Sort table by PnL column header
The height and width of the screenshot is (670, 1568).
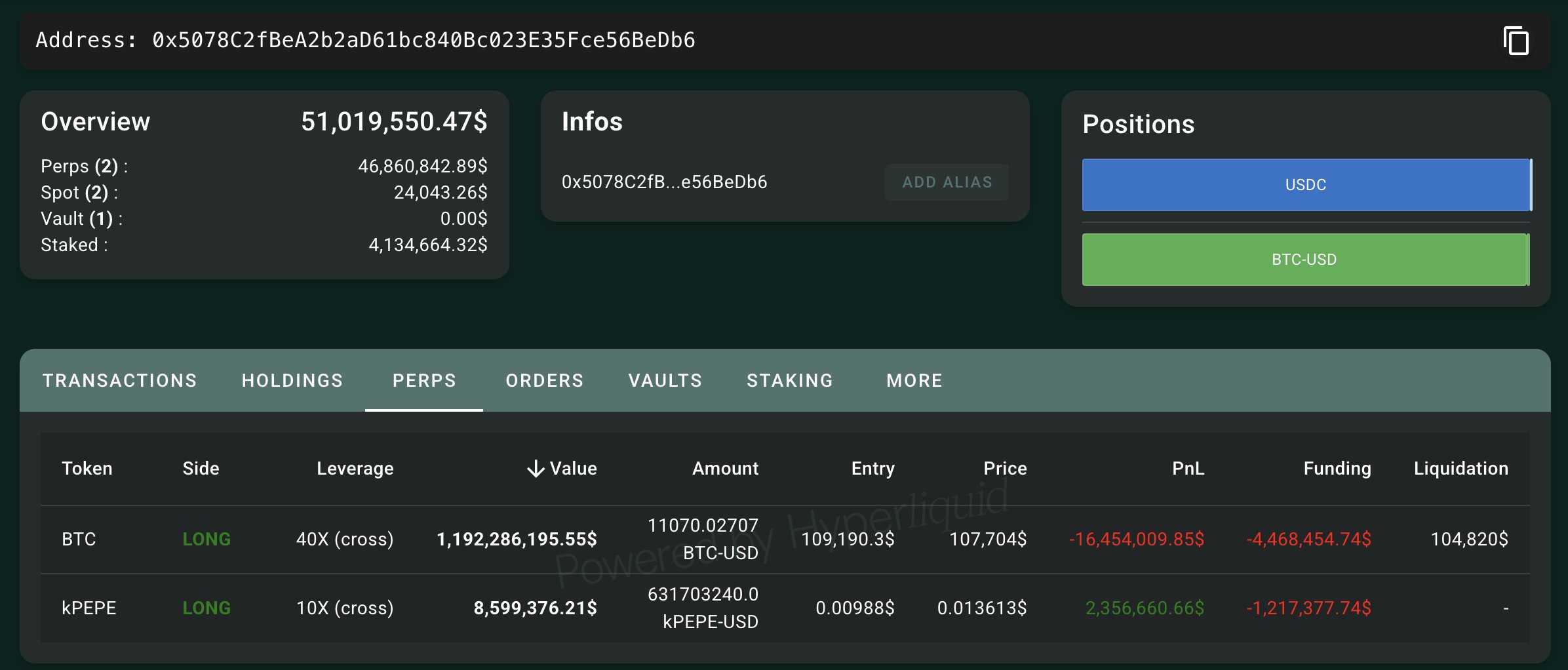[1188, 468]
